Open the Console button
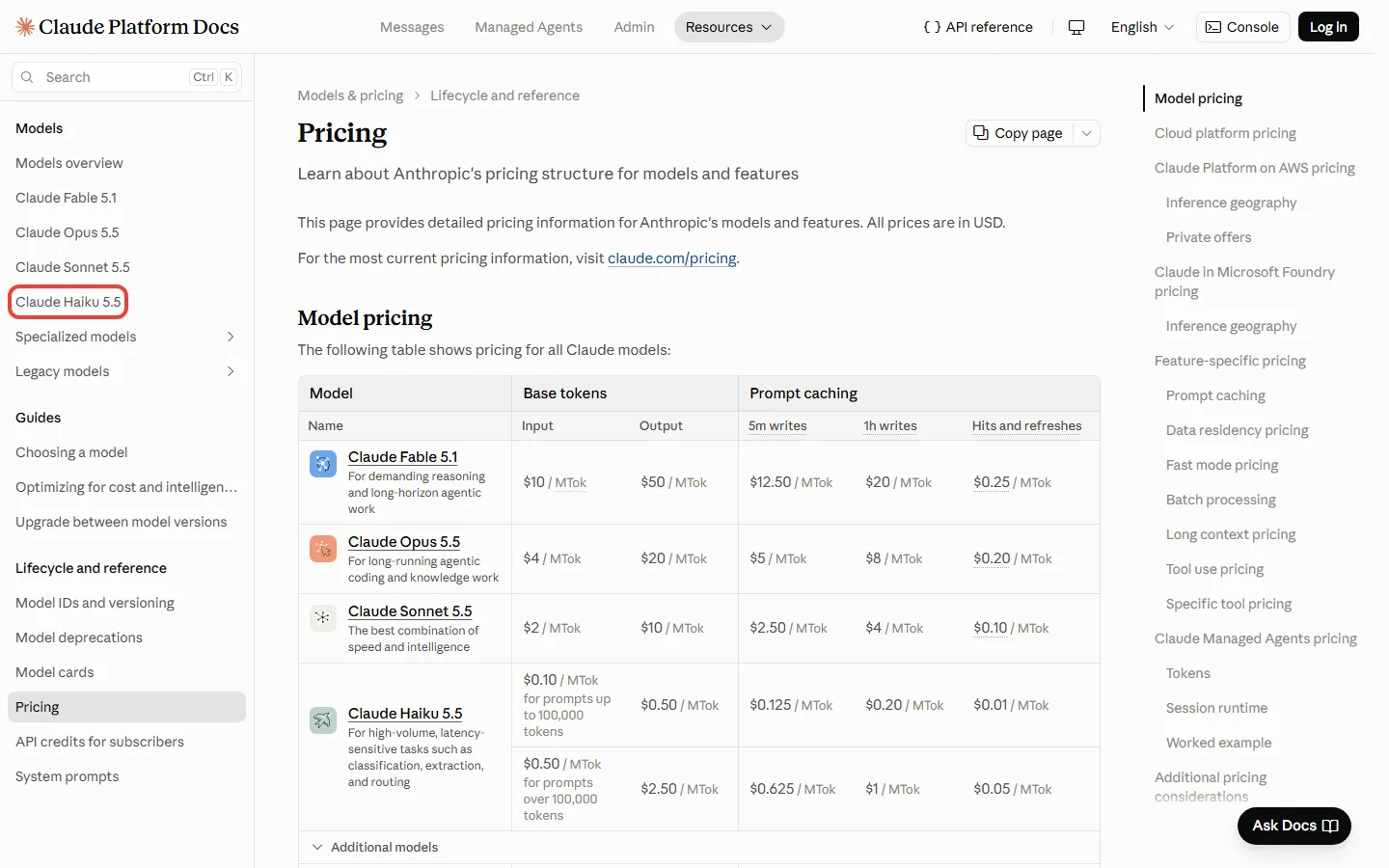The image size is (1389, 868). [x=1242, y=27]
